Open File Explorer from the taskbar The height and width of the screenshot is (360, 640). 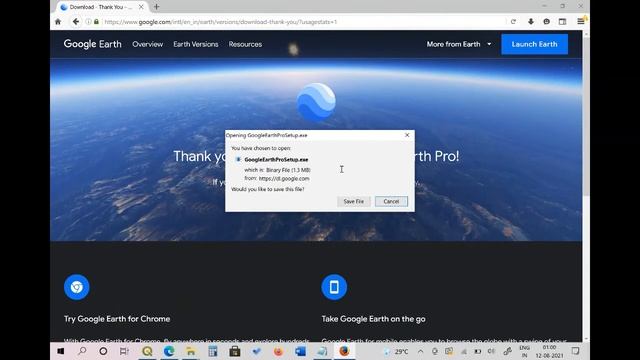click(191, 351)
